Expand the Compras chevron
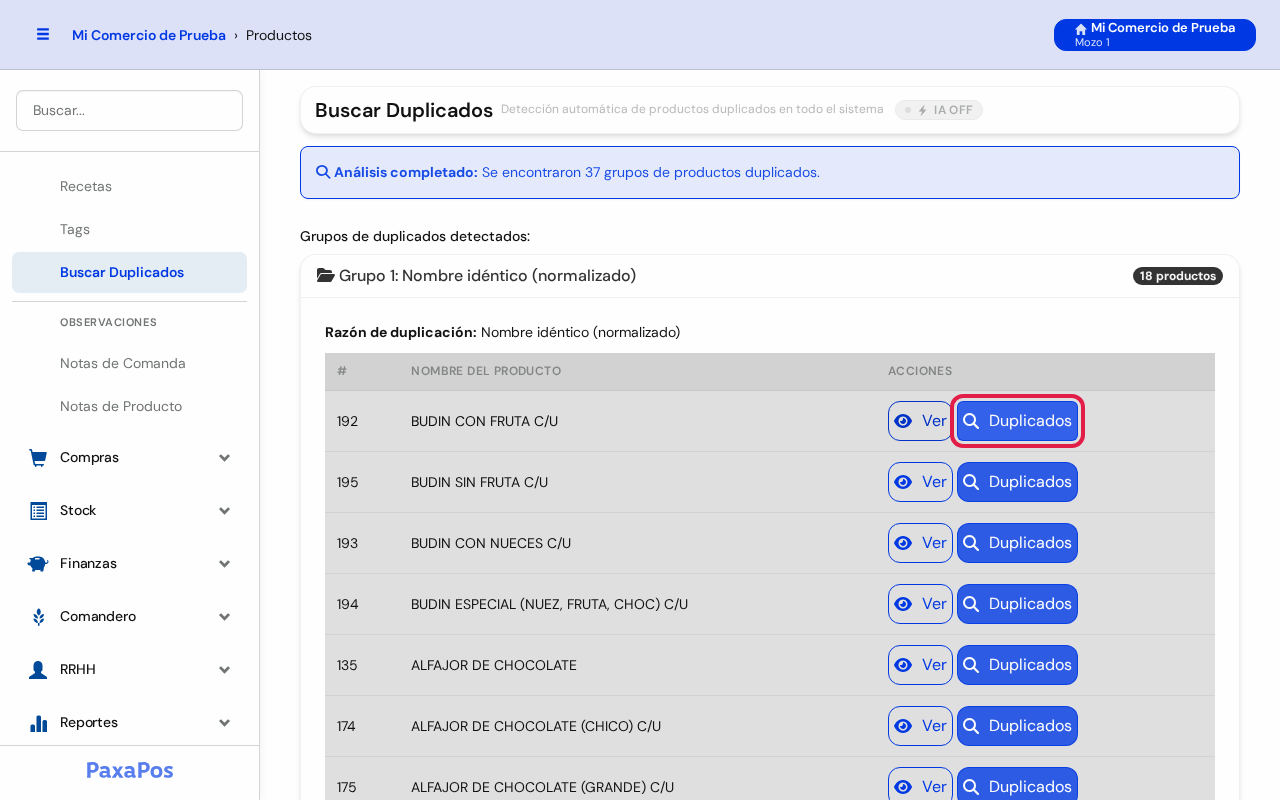 pos(224,458)
